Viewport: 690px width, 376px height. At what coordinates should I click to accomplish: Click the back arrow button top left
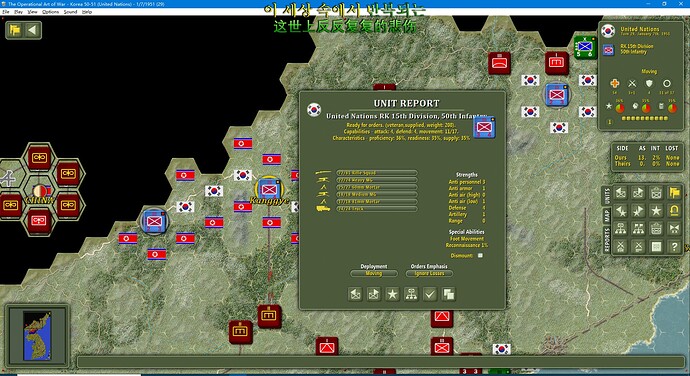pyautogui.click(x=32, y=30)
